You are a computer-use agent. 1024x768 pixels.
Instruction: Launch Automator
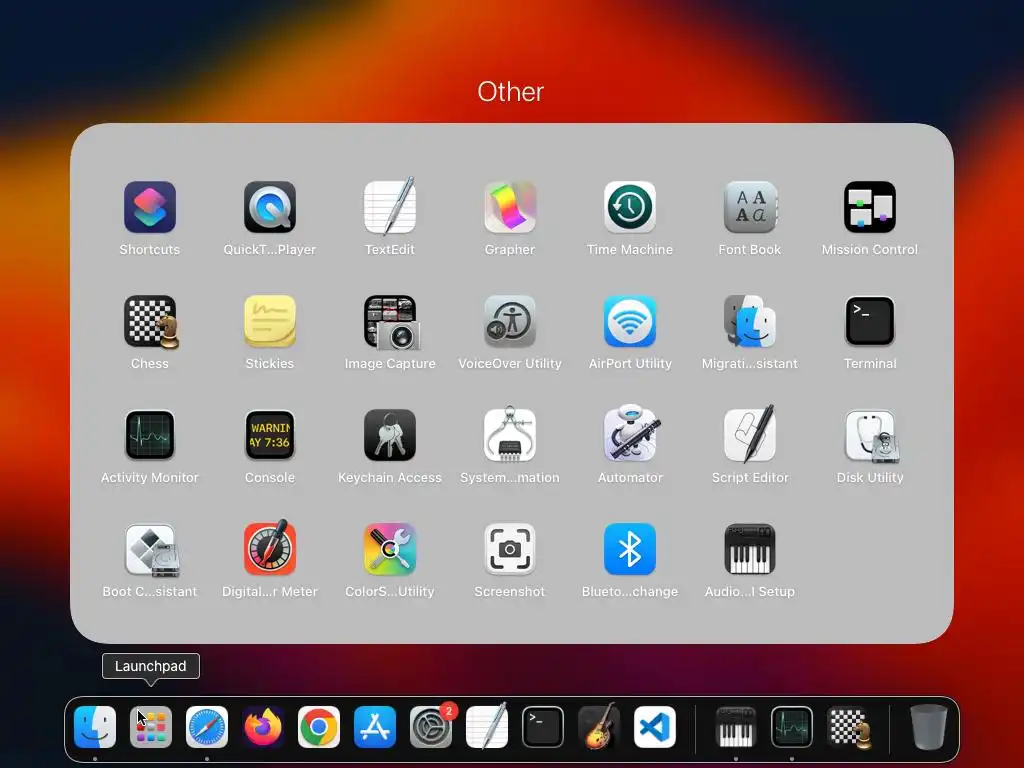click(630, 434)
